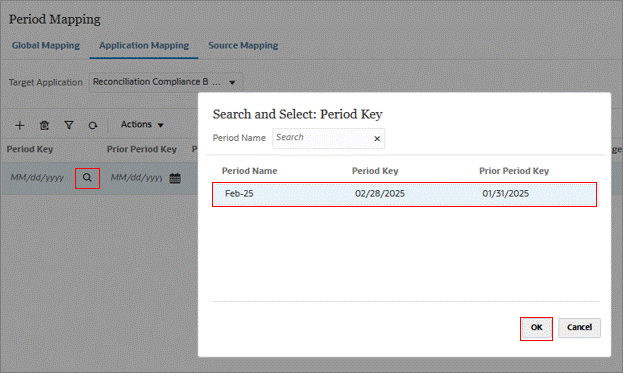The image size is (623, 373).
Task: Select the Application Mapping tab
Action: coord(144,45)
